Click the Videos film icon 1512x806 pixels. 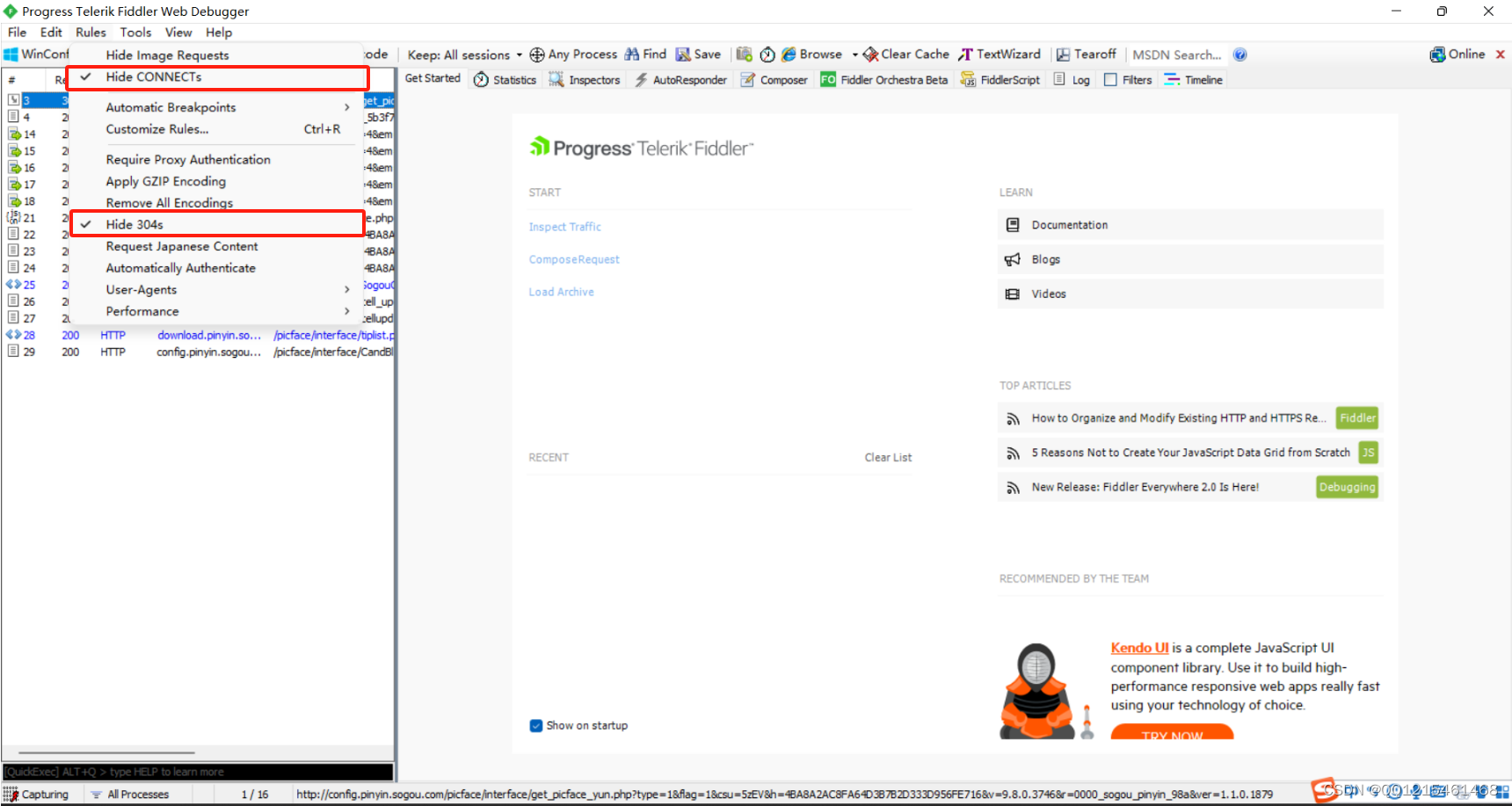(1013, 294)
